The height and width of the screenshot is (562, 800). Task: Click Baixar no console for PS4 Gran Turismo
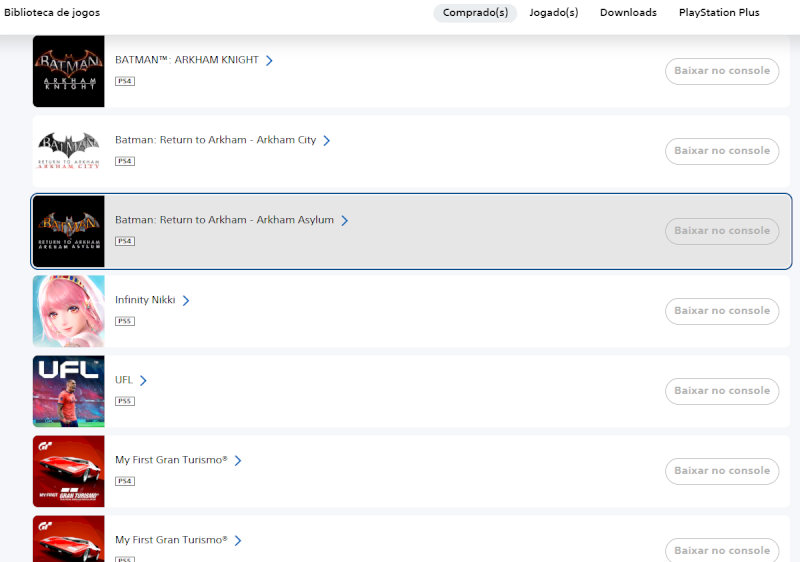click(x=722, y=471)
